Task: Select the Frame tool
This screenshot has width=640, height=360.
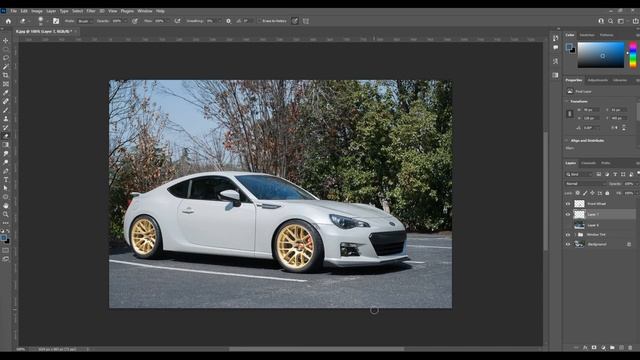Action: [6, 84]
